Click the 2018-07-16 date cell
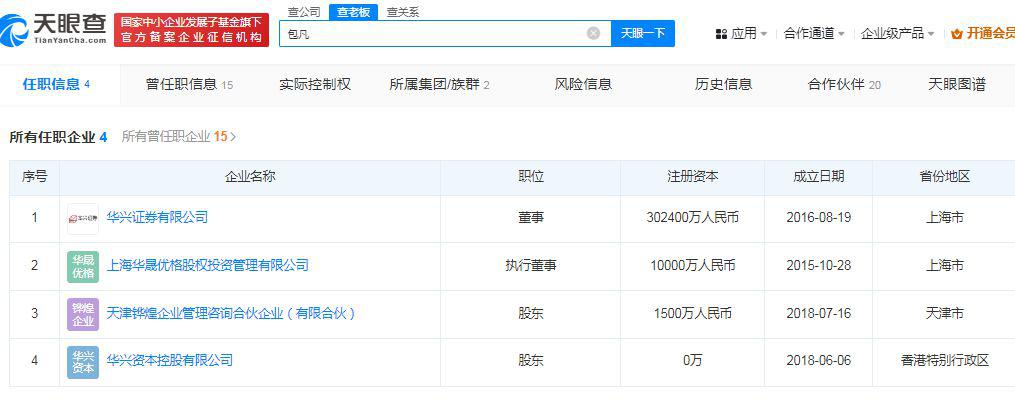1015x400 pixels. (818, 313)
